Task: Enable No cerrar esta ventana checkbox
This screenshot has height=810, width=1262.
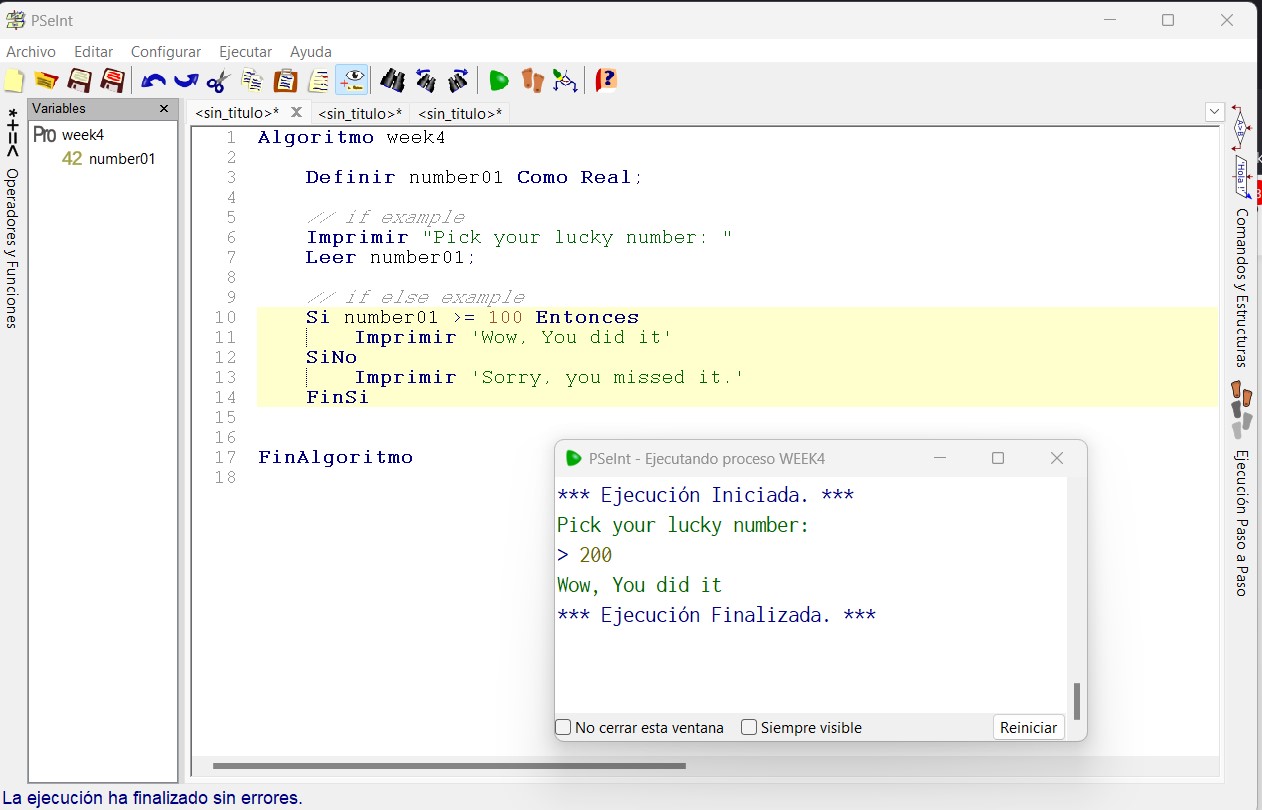Action: pyautogui.click(x=563, y=727)
